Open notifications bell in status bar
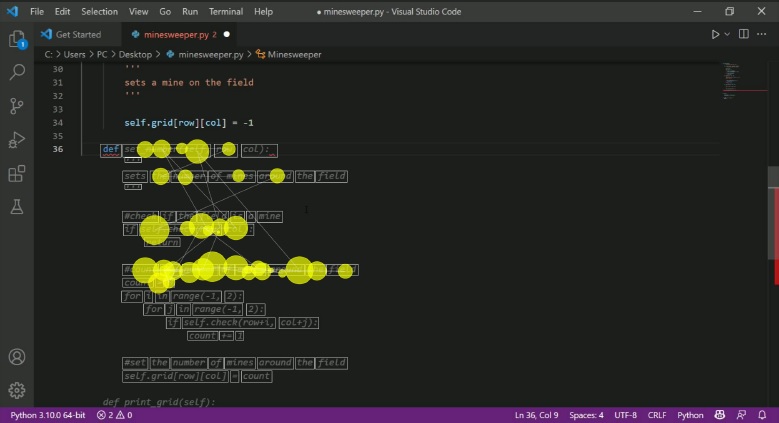 tap(762, 415)
